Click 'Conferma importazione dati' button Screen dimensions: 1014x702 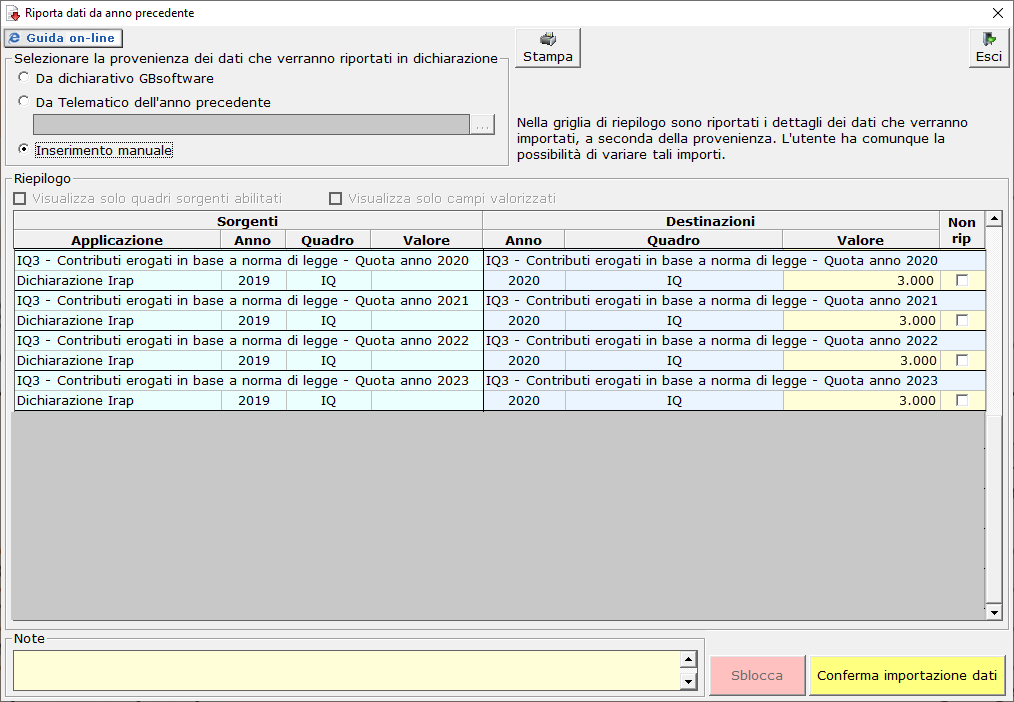point(907,676)
